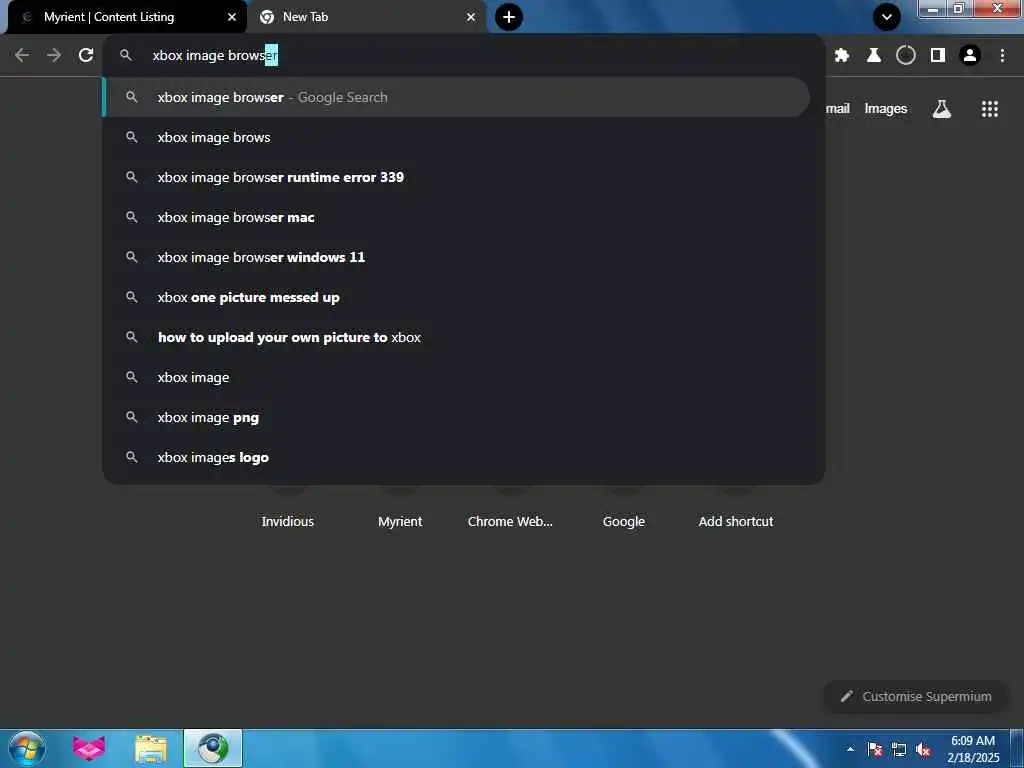
Task: Select 'xbox image browser - Google Search' suggestion
Action: (x=456, y=97)
